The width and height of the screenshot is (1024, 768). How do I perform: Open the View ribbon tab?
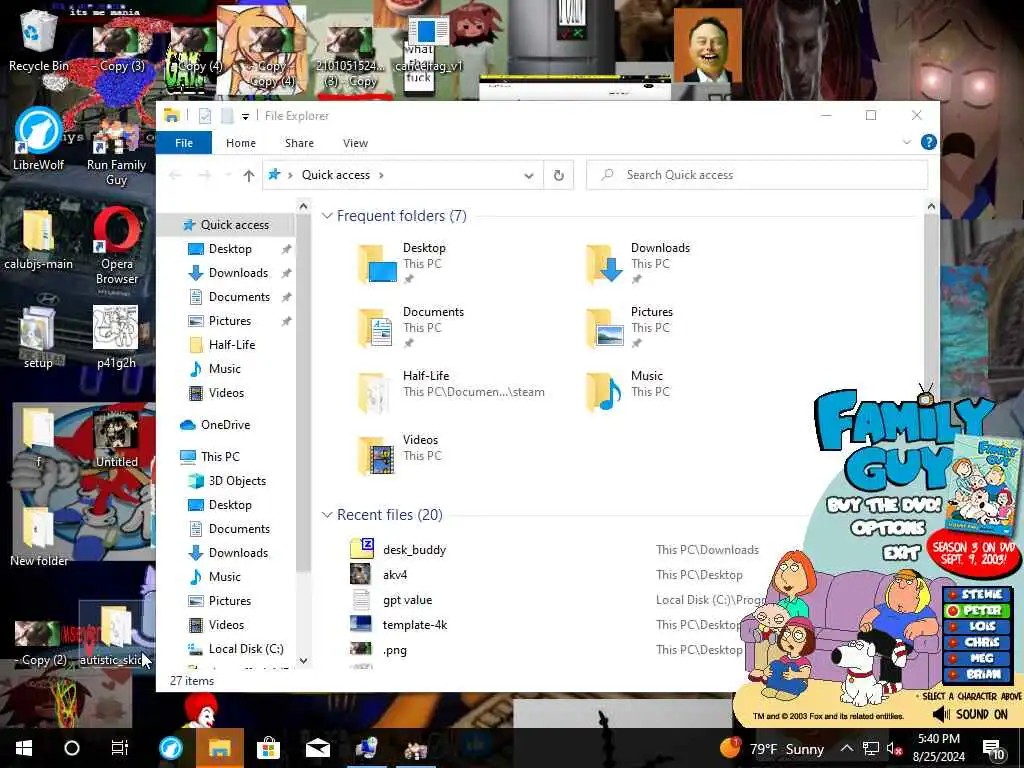[x=355, y=142]
